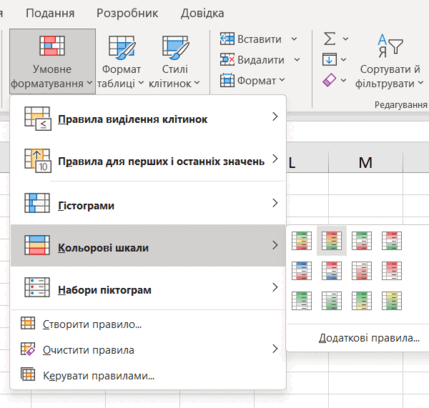
Task: Apply the green-to-yellow color scale
Action: coord(362,300)
